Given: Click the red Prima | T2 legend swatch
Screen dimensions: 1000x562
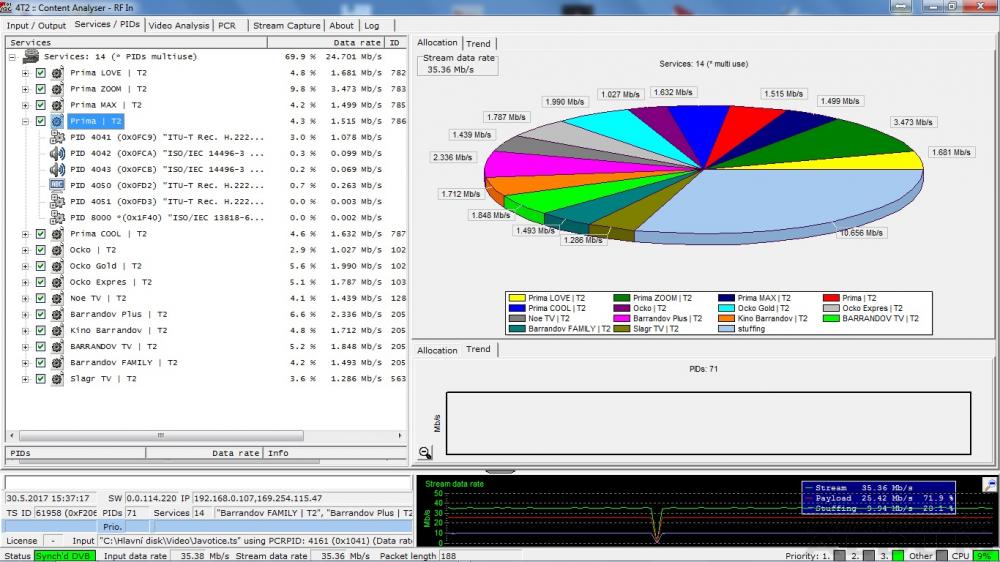Looking at the screenshot, I should click(831, 298).
